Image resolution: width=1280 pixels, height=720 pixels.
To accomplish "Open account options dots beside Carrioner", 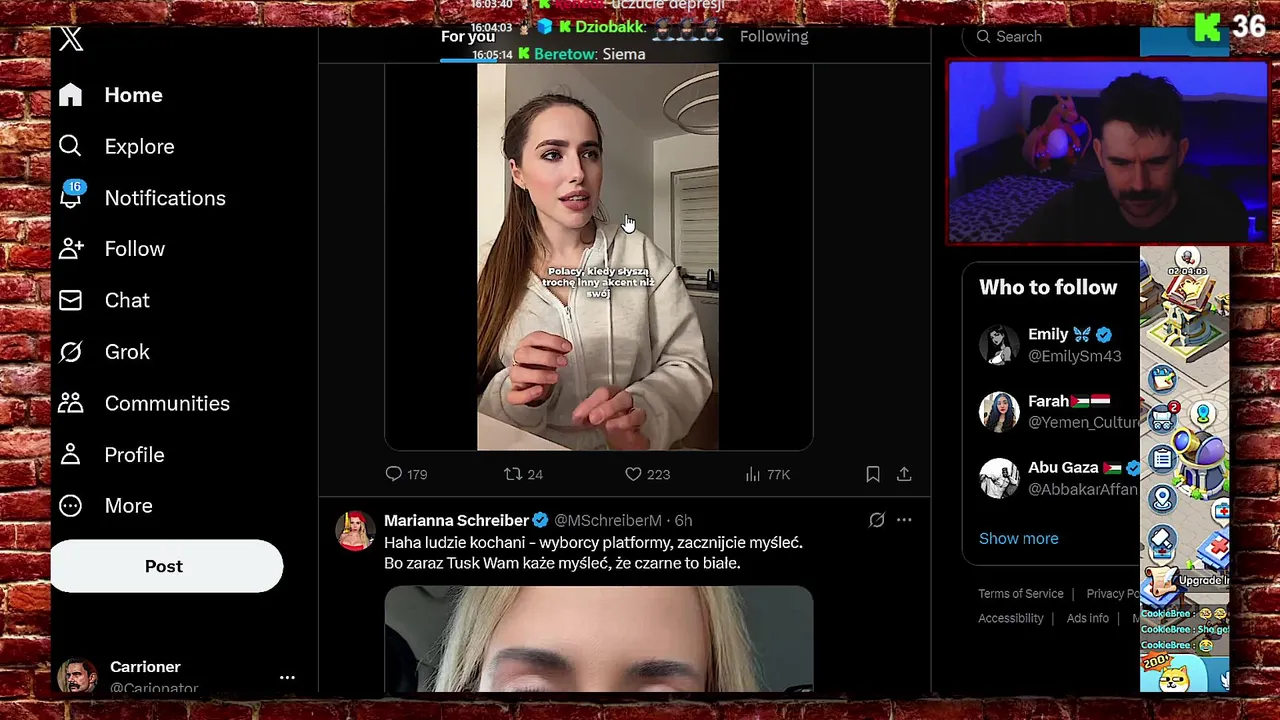I will pos(287,677).
